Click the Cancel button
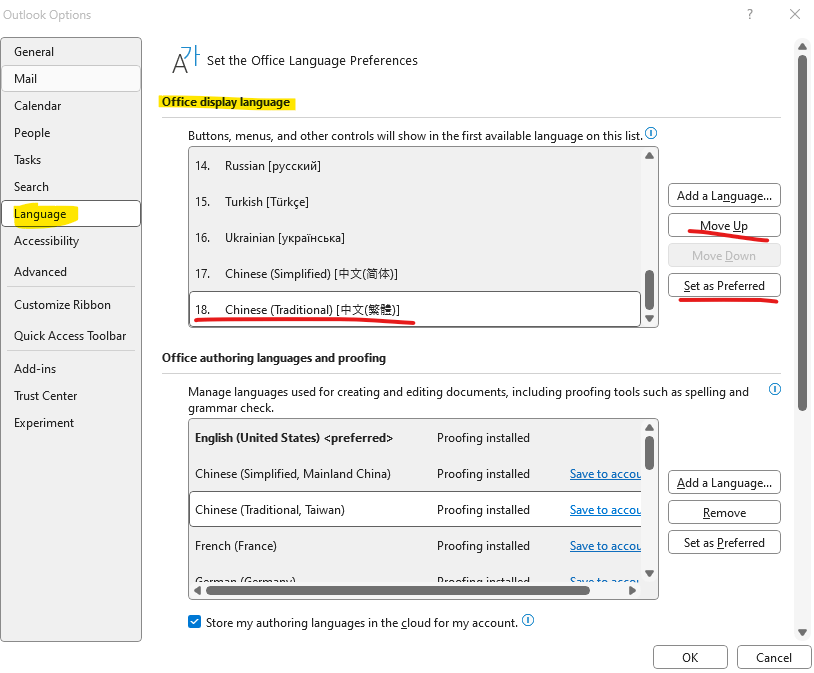 click(x=774, y=657)
